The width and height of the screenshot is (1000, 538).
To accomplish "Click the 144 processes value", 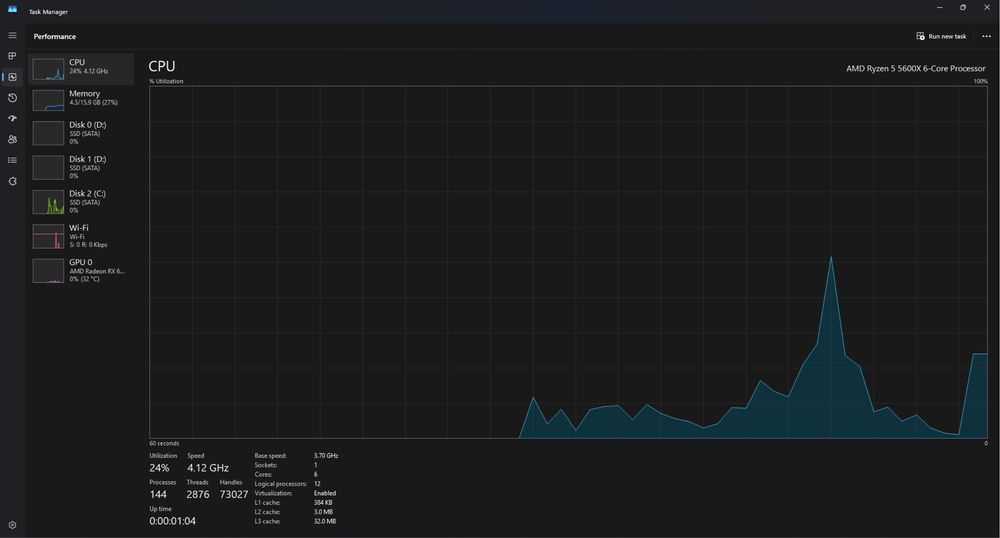I will tap(158, 495).
